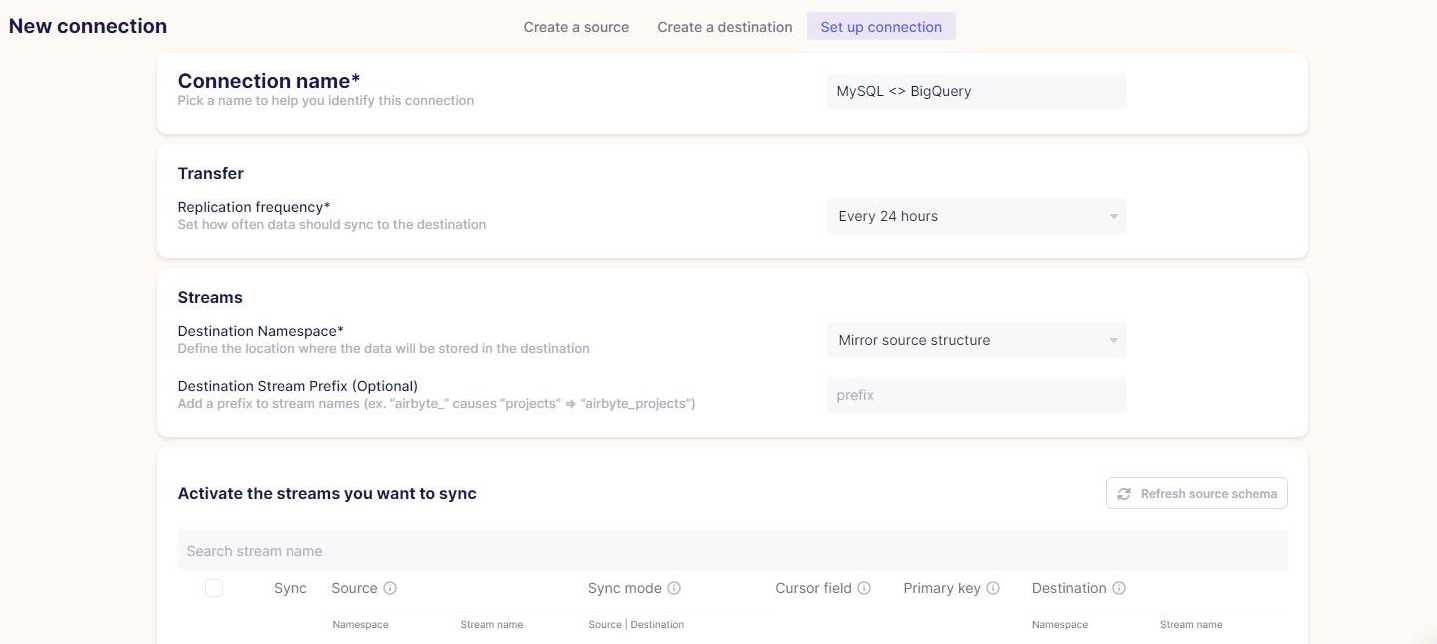
Task: Click the Destination Stream Prefix input
Action: [975, 395]
